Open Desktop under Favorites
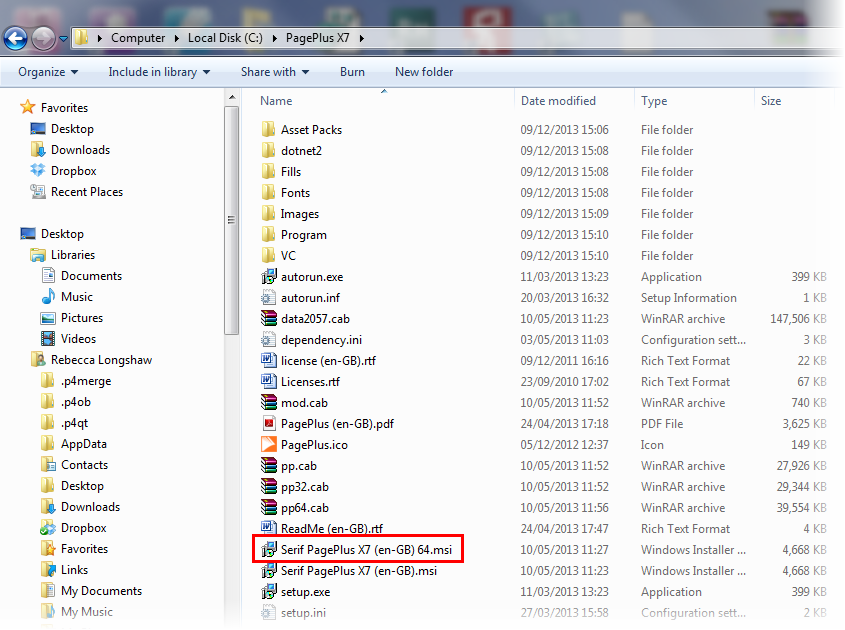Screen dimensions: 845x630 72,129
